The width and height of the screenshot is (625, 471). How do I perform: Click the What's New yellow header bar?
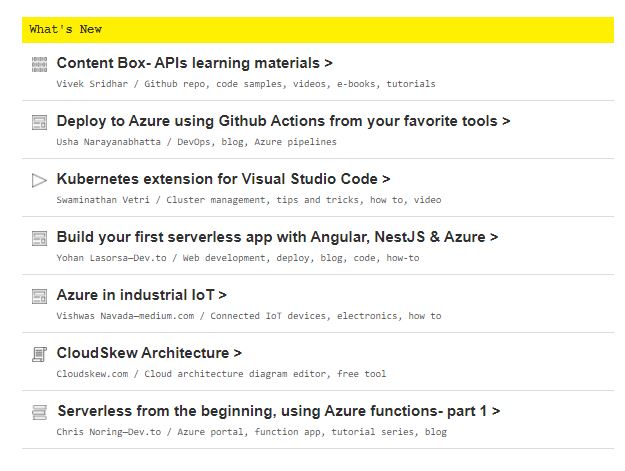click(318, 29)
